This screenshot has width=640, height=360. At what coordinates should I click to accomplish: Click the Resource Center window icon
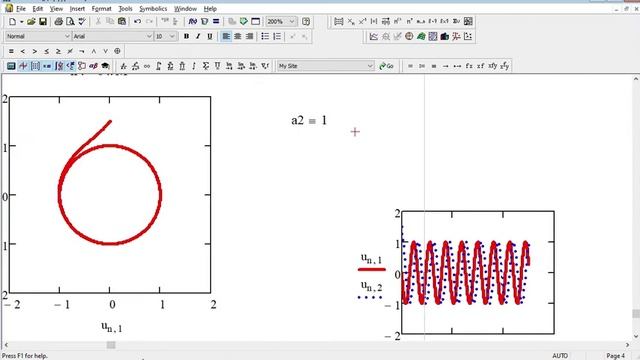point(256,22)
